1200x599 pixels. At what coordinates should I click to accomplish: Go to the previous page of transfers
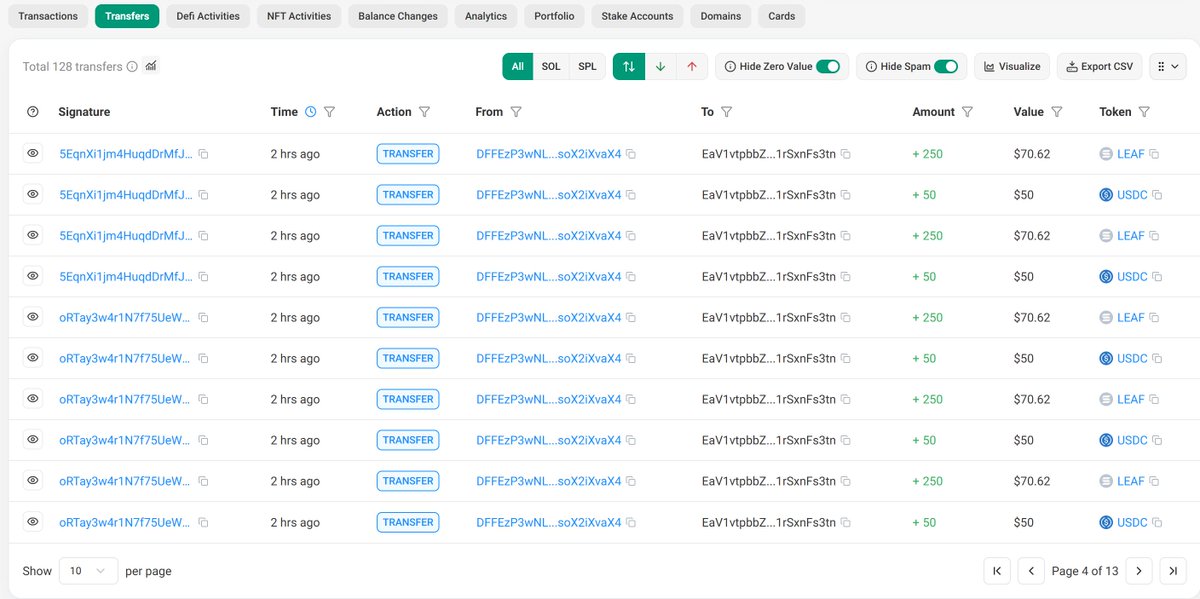[x=1031, y=571]
